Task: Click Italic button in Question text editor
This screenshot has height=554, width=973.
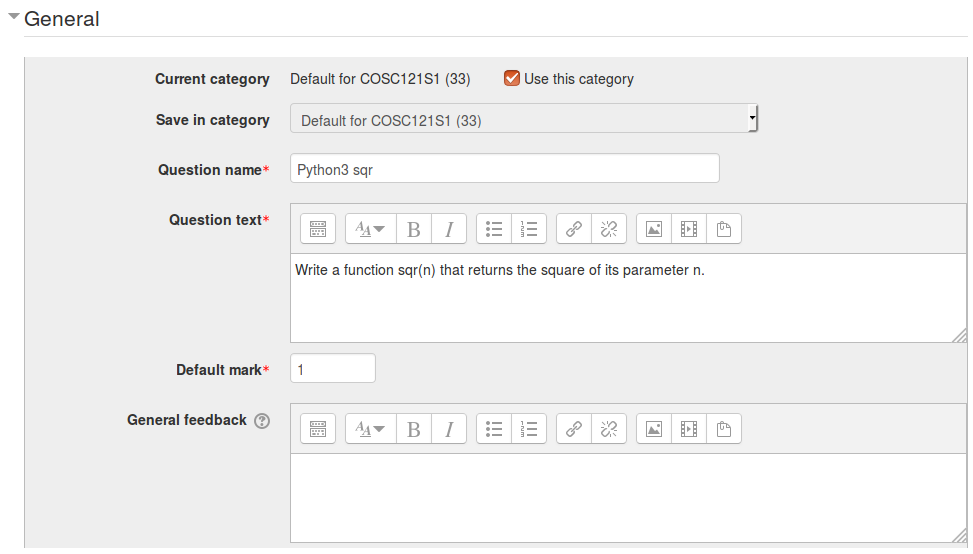Action: click(449, 229)
